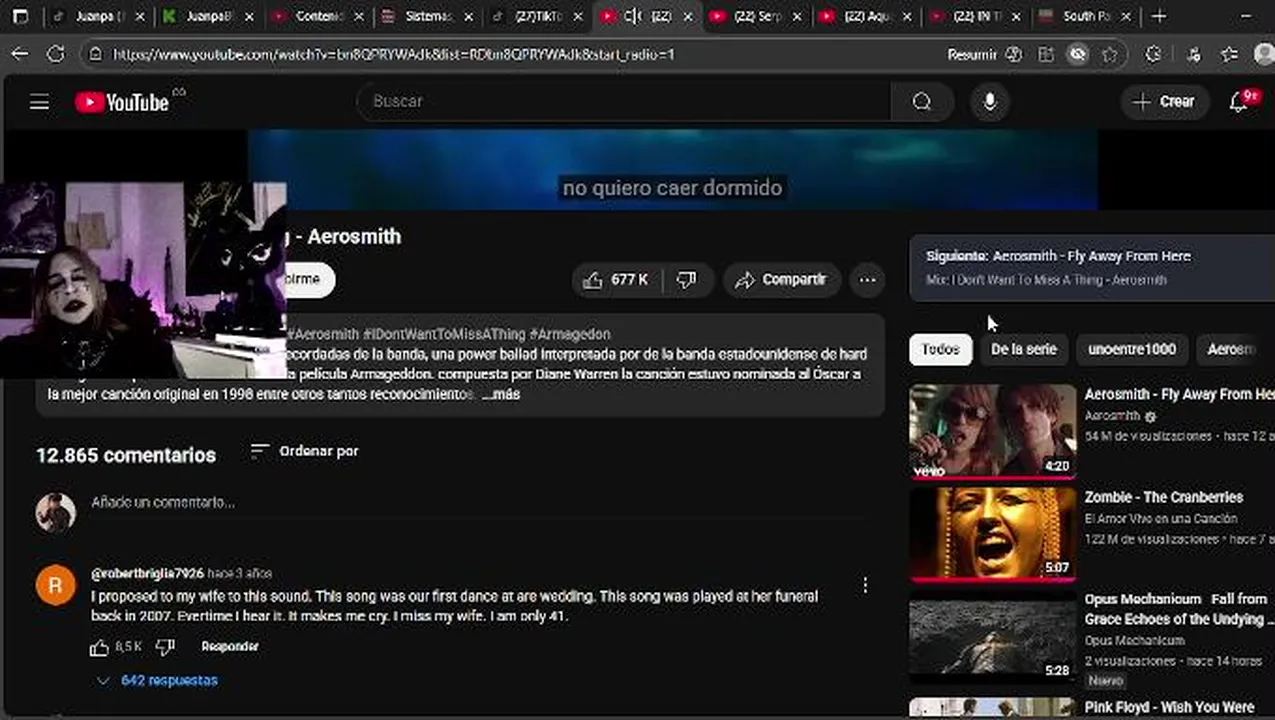Click the Resumir option in address bar

[x=983, y=55]
